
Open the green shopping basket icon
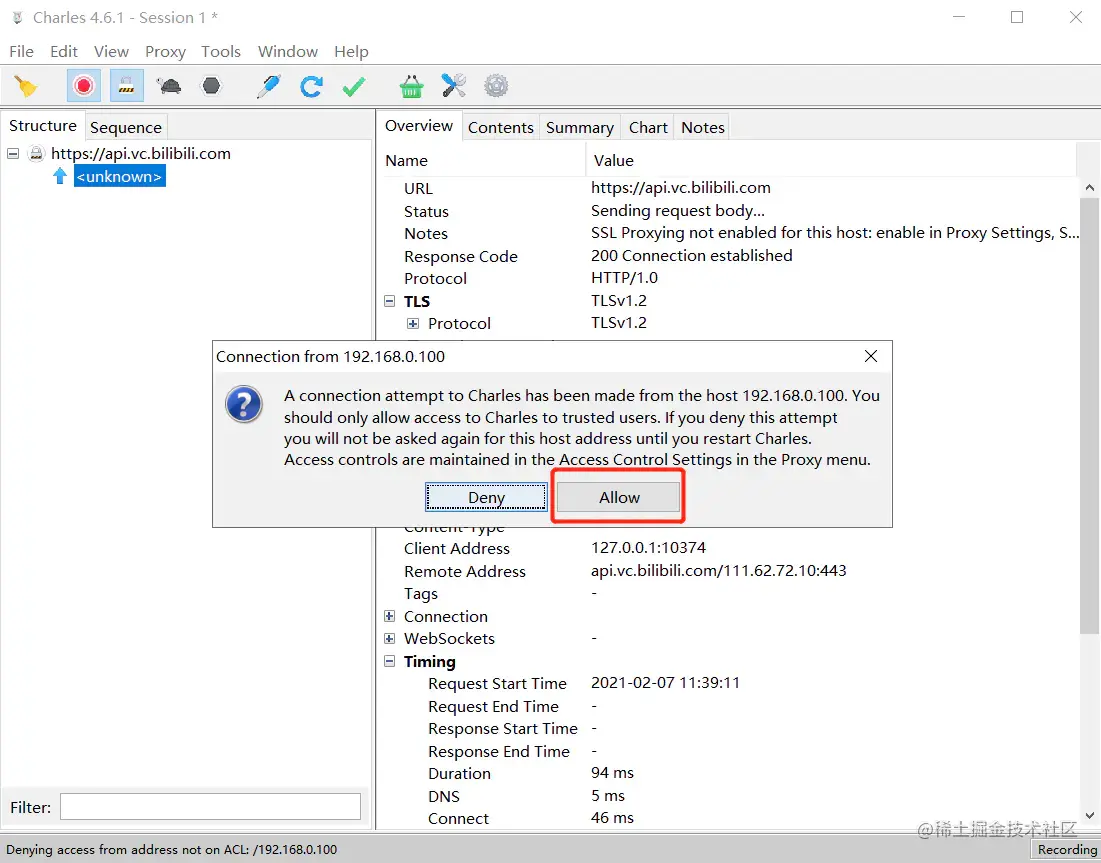click(x=411, y=86)
